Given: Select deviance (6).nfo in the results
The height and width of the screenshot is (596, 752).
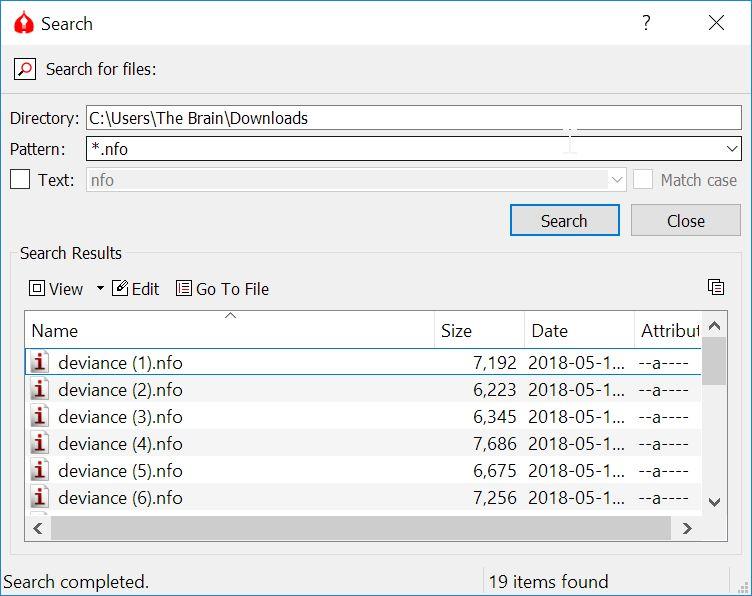Looking at the screenshot, I should 120,498.
